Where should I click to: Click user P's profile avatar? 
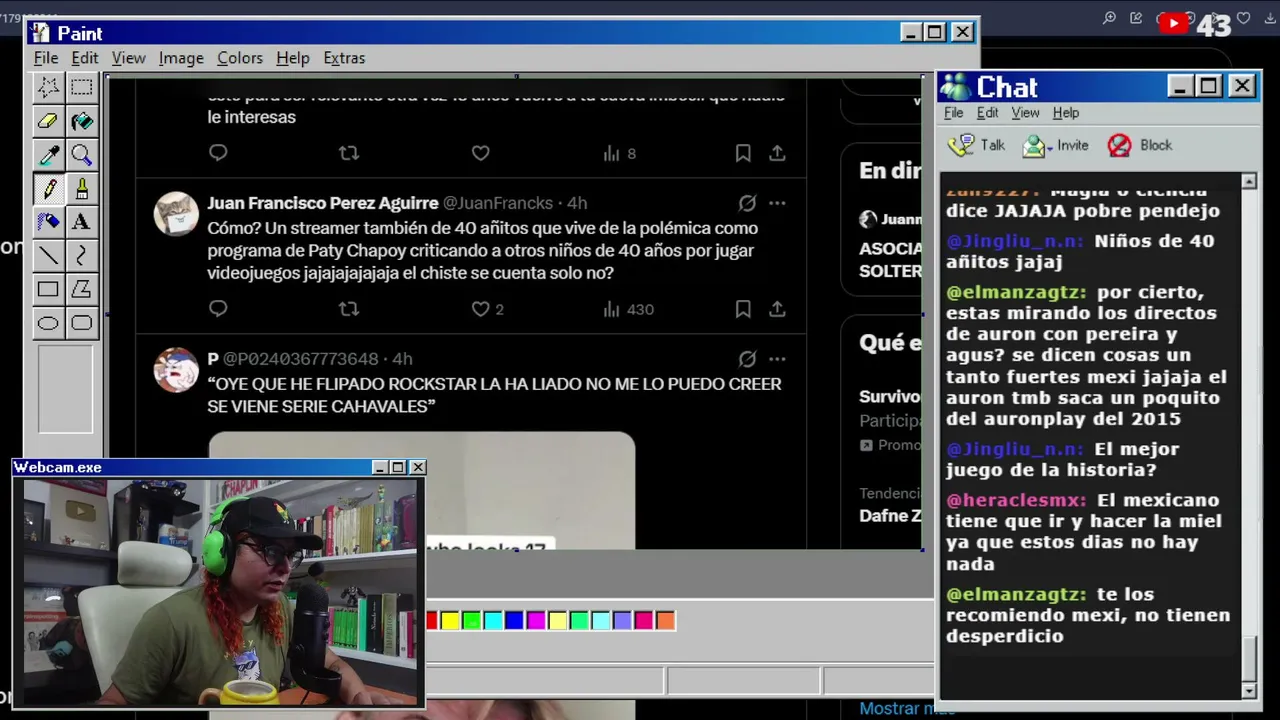[x=176, y=370]
